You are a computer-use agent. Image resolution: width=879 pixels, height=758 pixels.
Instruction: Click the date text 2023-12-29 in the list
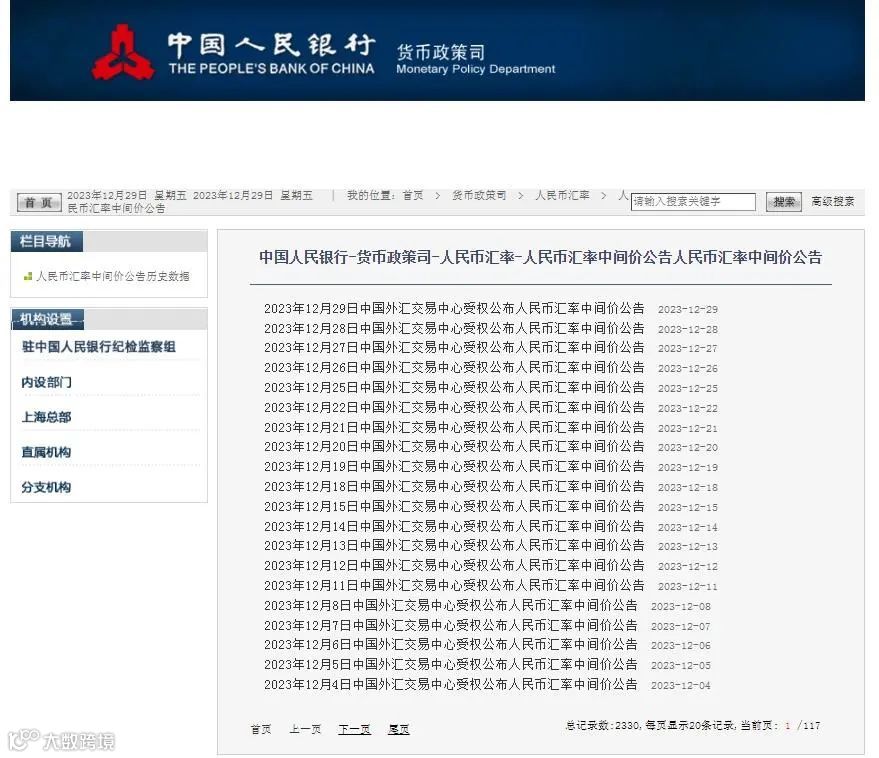688,309
